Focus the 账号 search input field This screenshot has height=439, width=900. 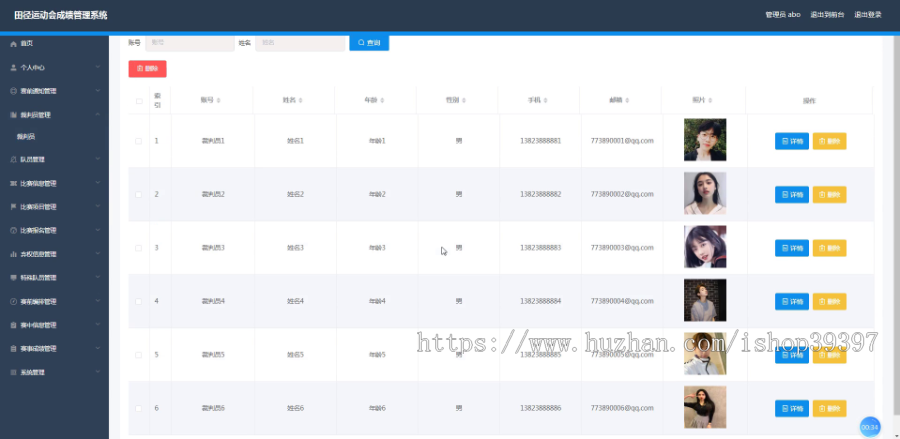[x=189, y=42]
